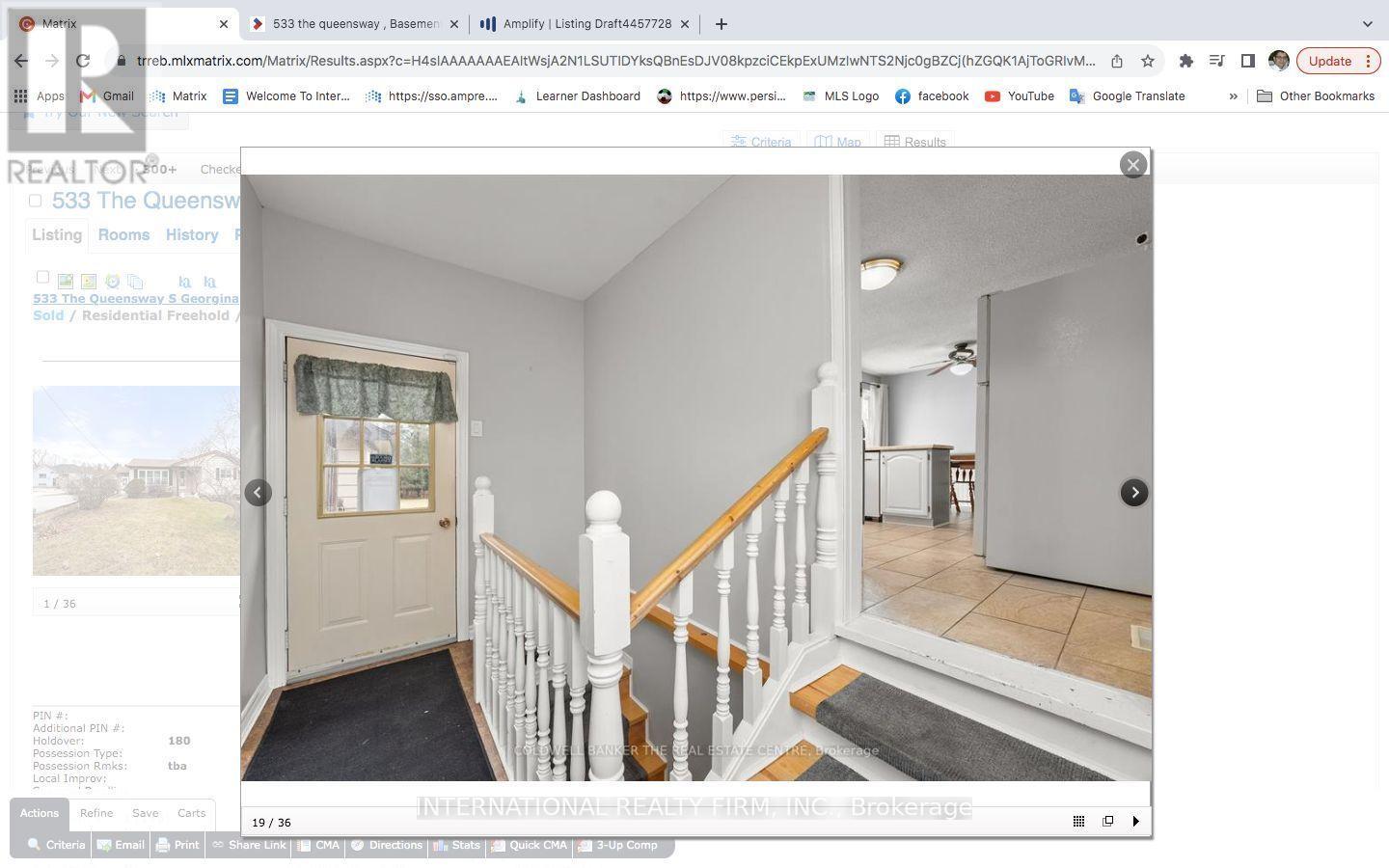
Task: Open the Welcome To Inter... bookmark
Action: (286, 96)
